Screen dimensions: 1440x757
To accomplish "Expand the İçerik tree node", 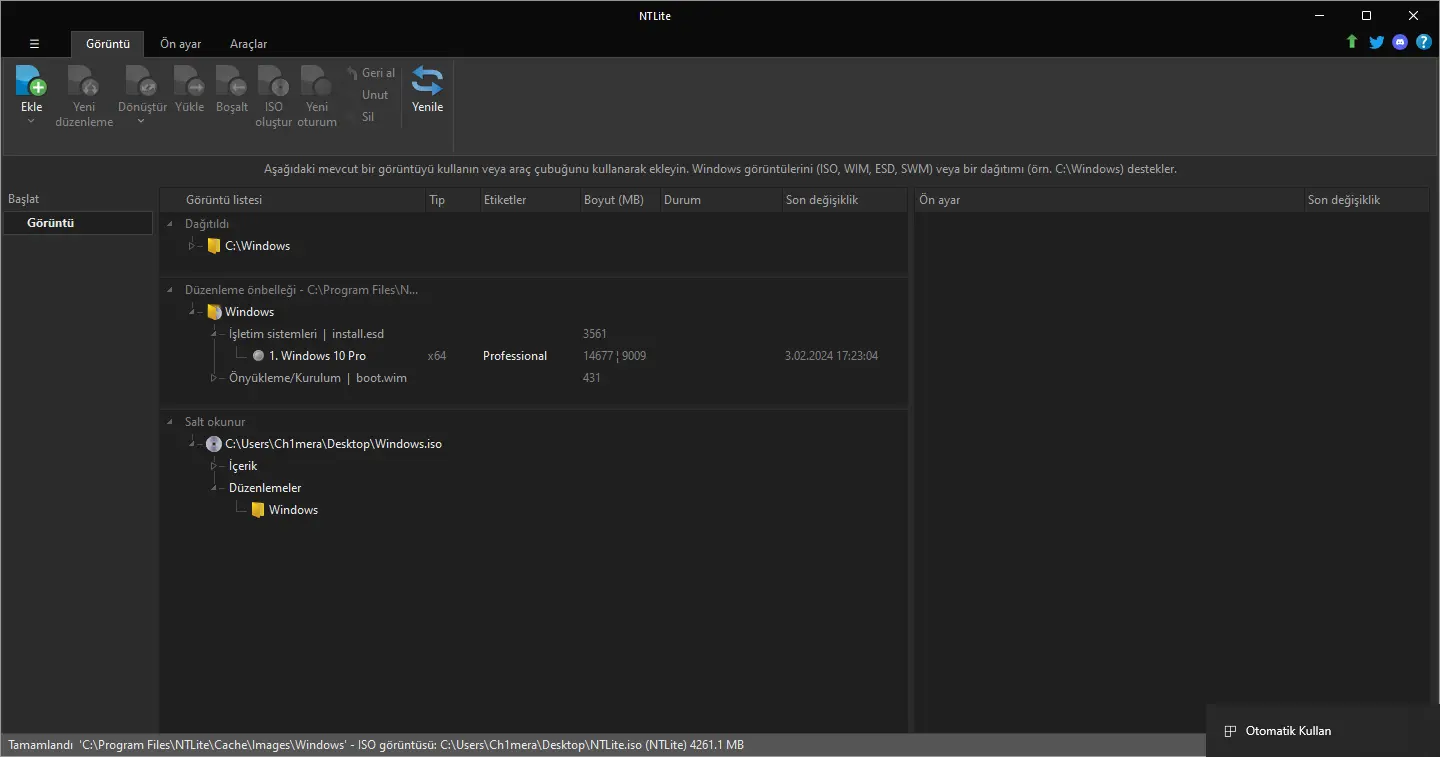I will (214, 466).
